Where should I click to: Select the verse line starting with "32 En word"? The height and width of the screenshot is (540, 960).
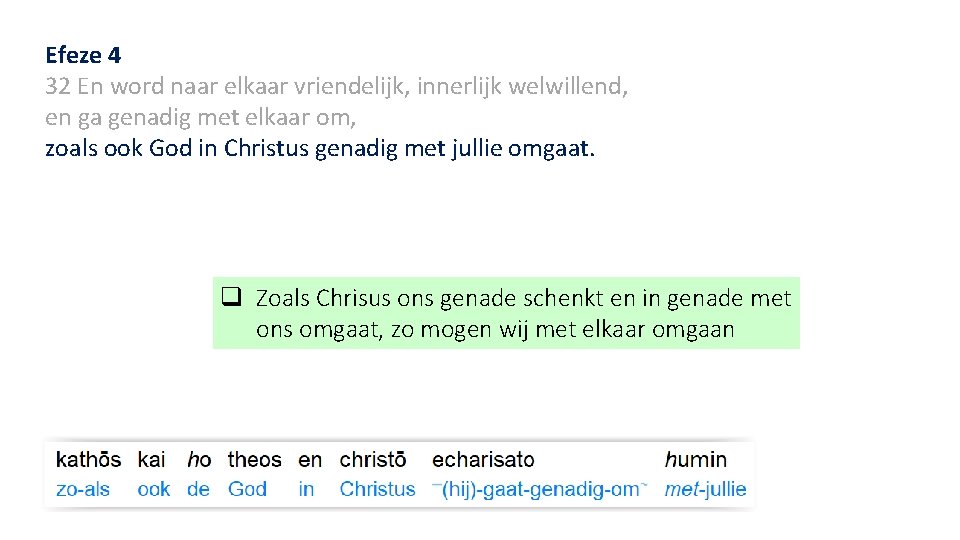(337, 86)
